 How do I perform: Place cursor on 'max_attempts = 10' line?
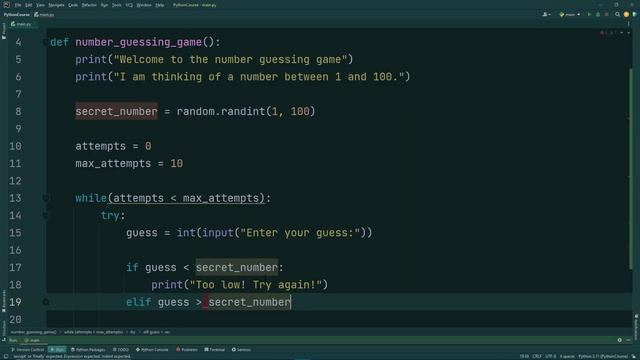[129, 164]
